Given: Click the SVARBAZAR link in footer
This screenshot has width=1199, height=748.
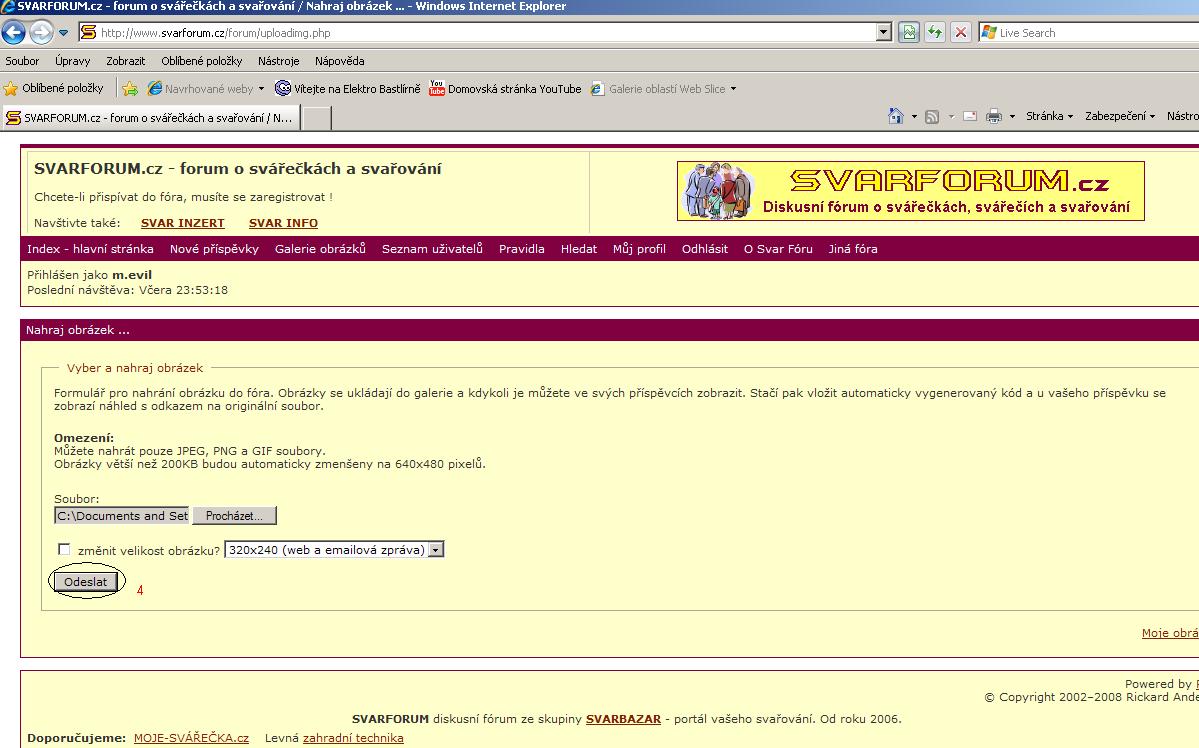Looking at the screenshot, I should pyautogui.click(x=623, y=719).
